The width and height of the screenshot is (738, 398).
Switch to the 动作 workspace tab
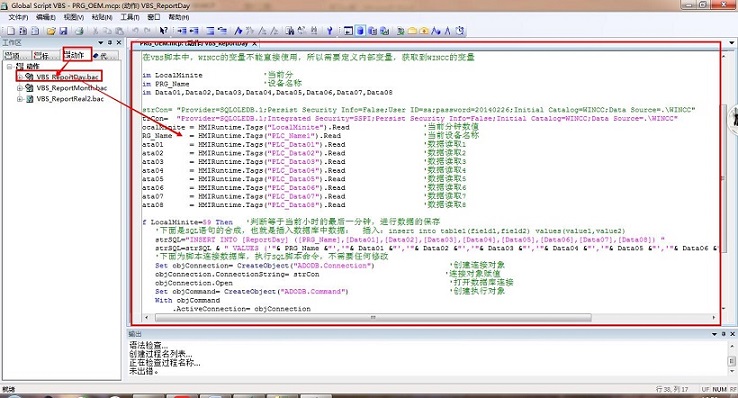76,55
